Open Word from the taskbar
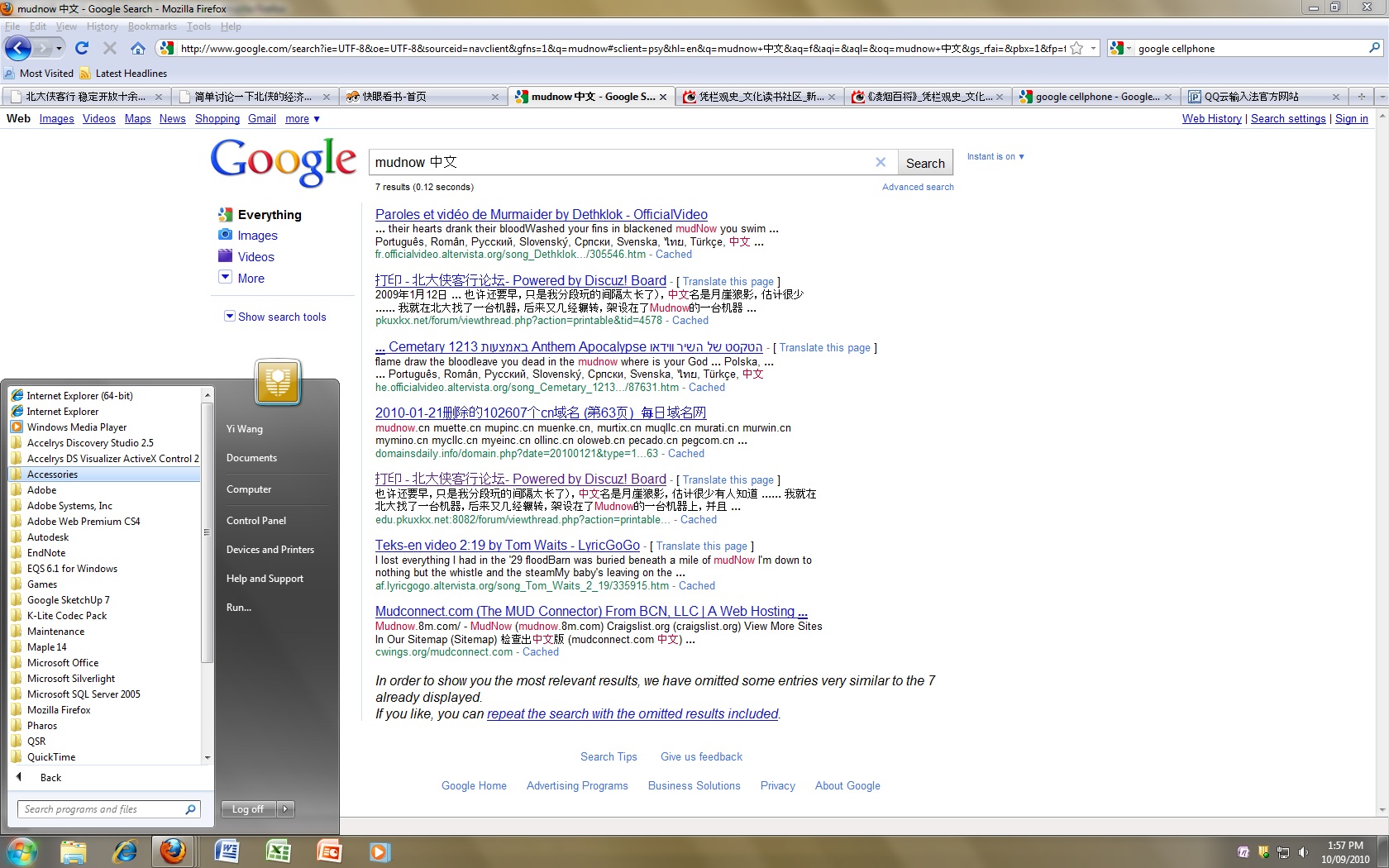 click(227, 851)
